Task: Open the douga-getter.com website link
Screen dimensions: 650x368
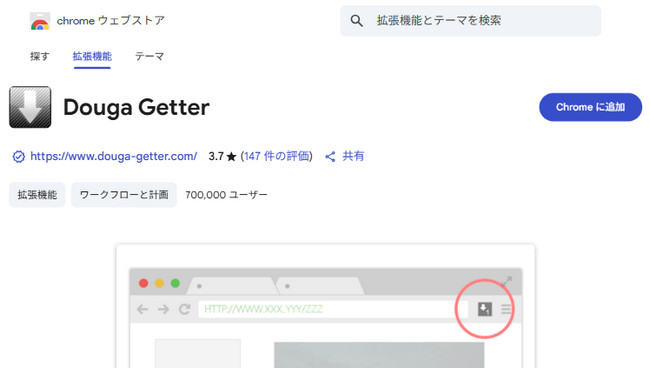Action: (x=114, y=156)
